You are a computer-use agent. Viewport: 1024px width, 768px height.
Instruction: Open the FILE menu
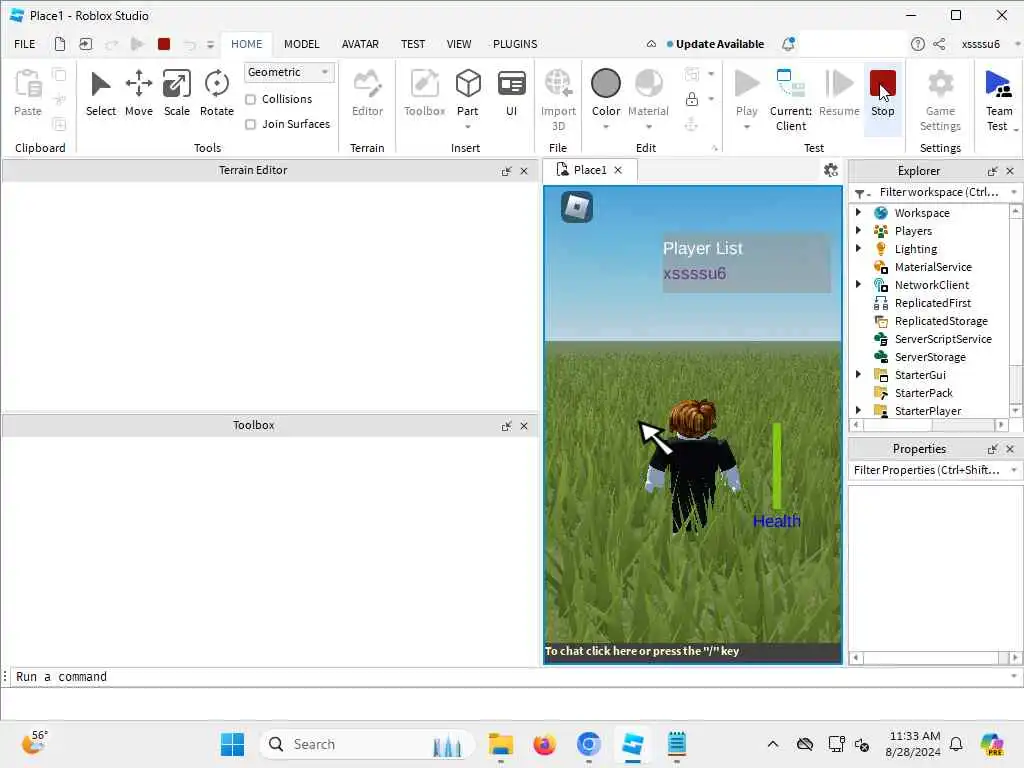25,44
